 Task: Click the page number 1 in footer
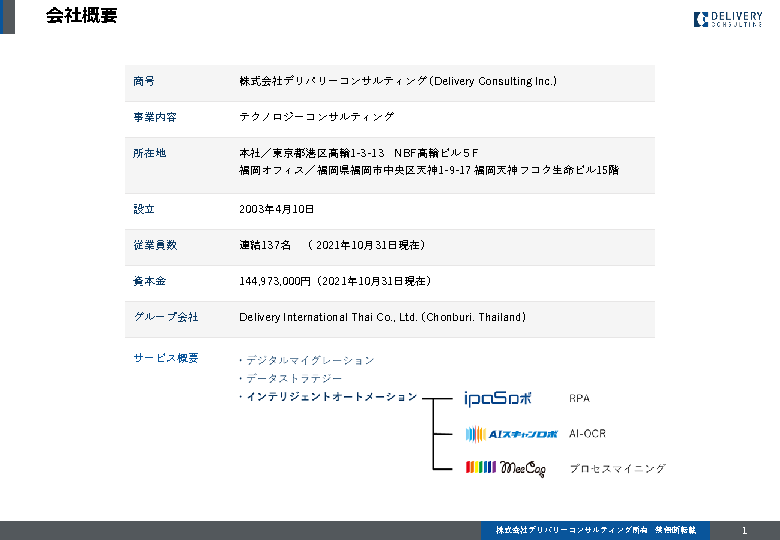[x=744, y=530]
